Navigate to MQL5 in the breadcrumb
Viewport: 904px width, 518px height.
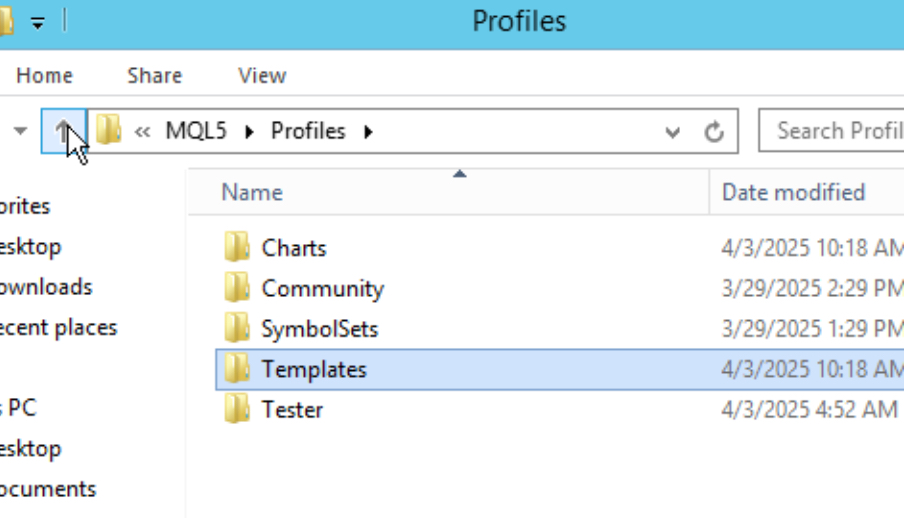click(196, 131)
